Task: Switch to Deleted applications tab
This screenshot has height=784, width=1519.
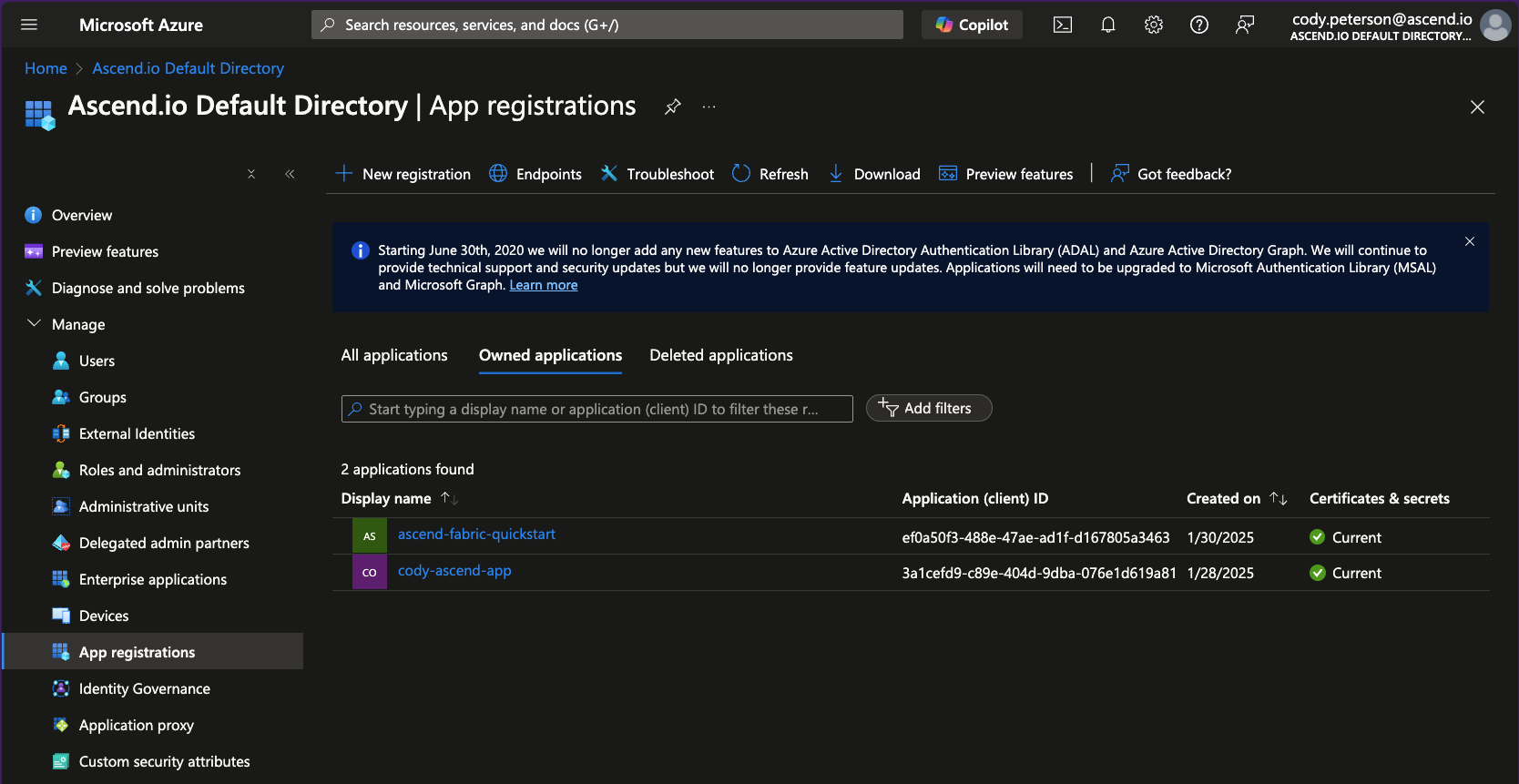Action: click(721, 355)
